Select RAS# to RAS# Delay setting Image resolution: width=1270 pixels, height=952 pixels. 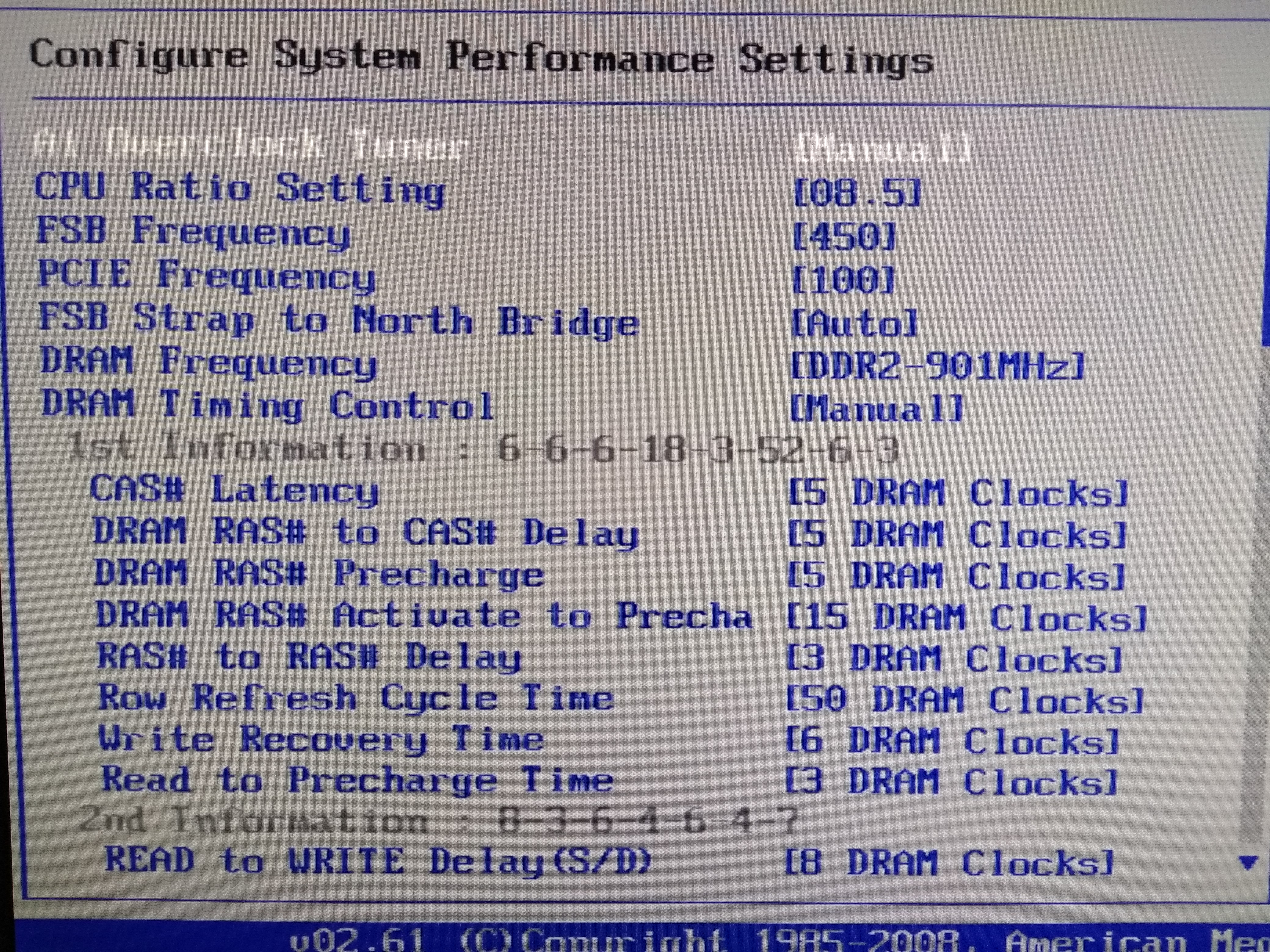309,657
